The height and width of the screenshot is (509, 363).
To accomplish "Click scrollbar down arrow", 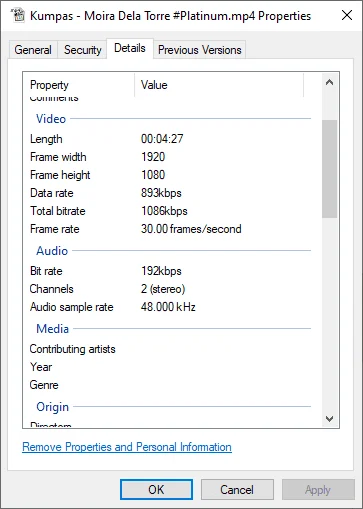I will (x=329, y=419).
